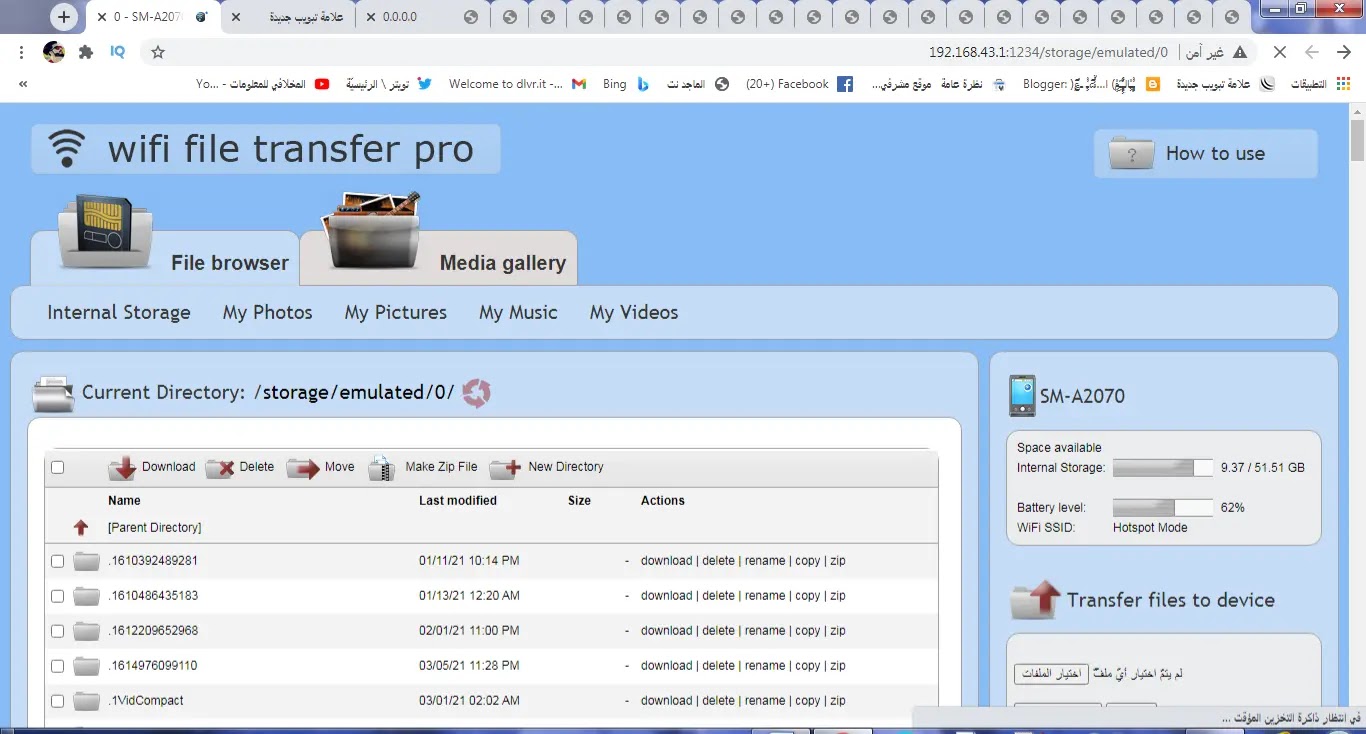Viewport: 1366px width, 734px height.
Task: Check the box for .1614976099110
Action: pos(57,666)
